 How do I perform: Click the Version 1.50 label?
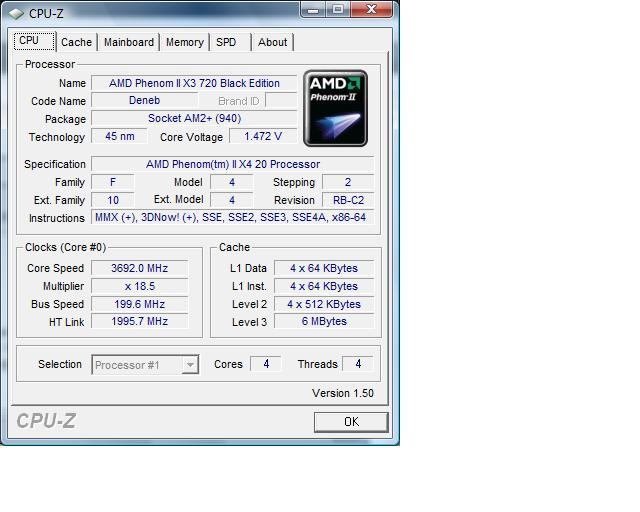tap(343, 393)
